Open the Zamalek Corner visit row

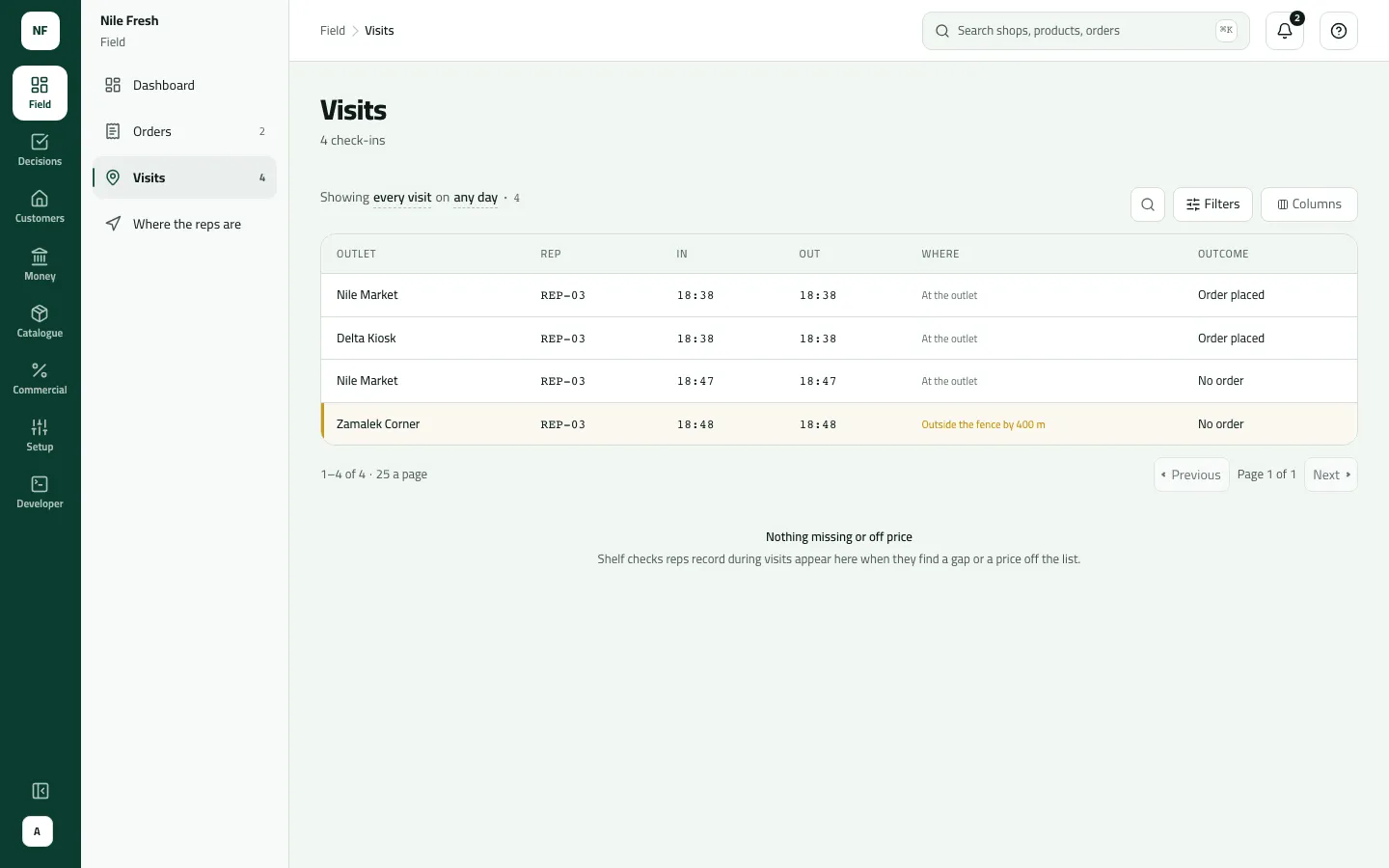pos(839,424)
